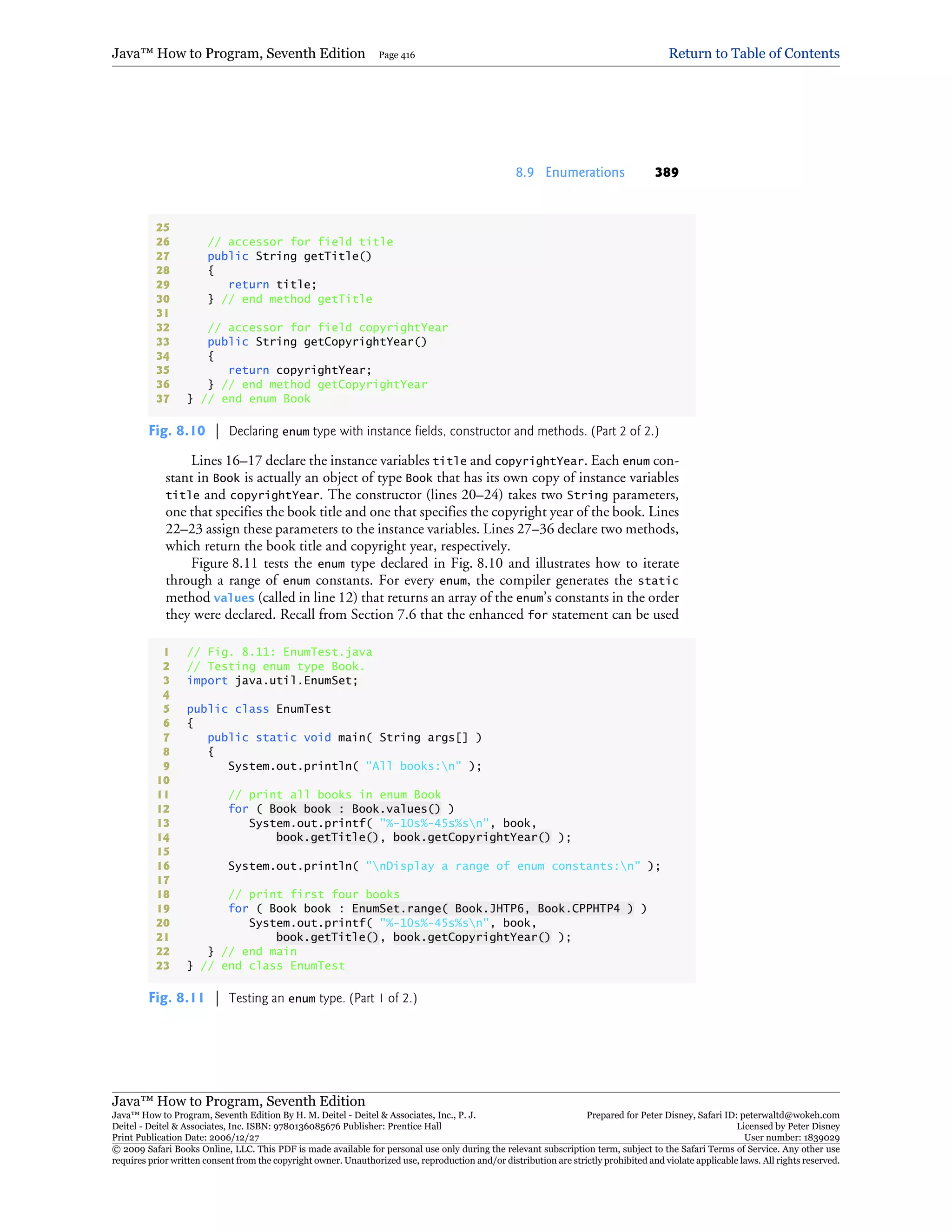Click the 'return copyrightYear;' statement
Screen dimensions: 952x1232
[299, 370]
